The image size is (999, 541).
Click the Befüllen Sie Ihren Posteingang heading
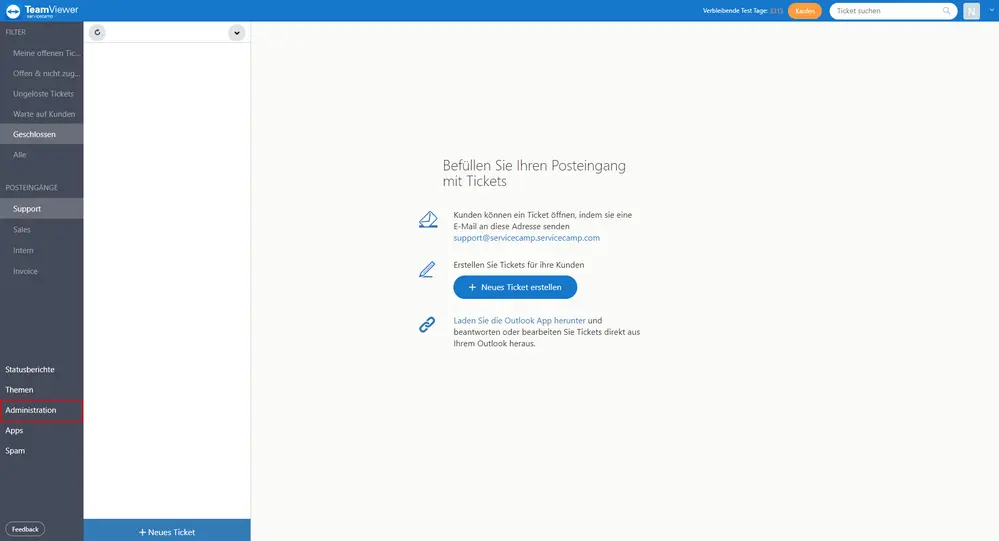coord(534,173)
